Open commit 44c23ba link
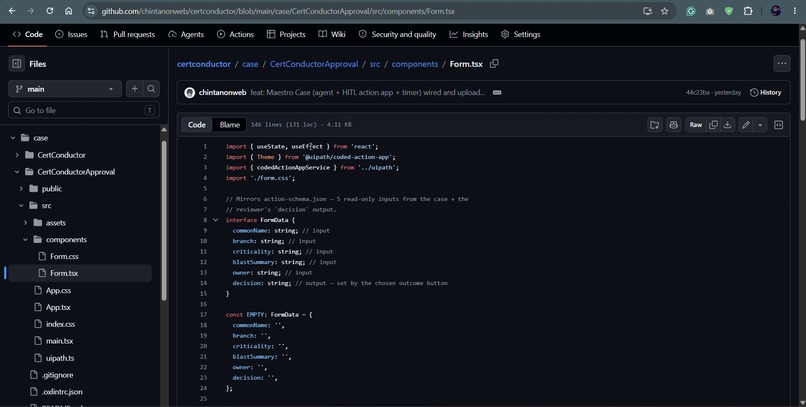 [698, 92]
